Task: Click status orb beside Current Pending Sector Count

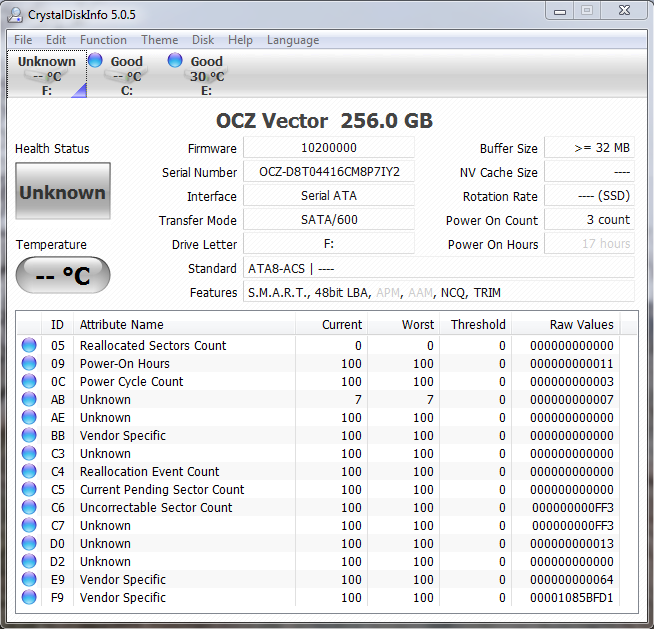Action: 29,490
